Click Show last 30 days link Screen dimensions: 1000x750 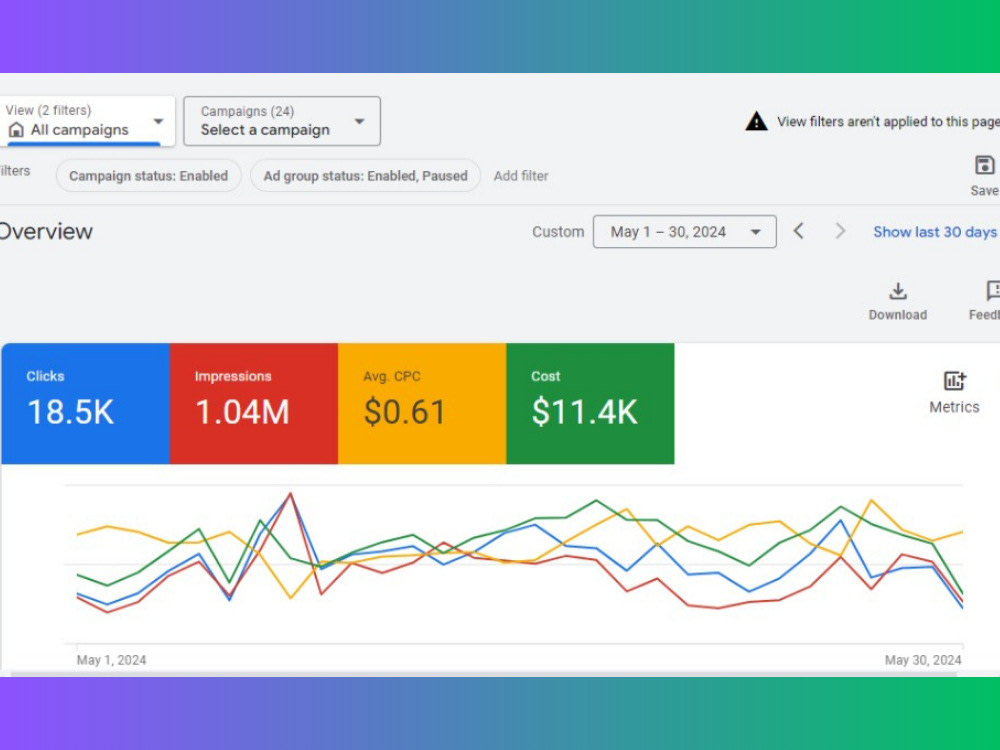pyautogui.click(x=934, y=232)
